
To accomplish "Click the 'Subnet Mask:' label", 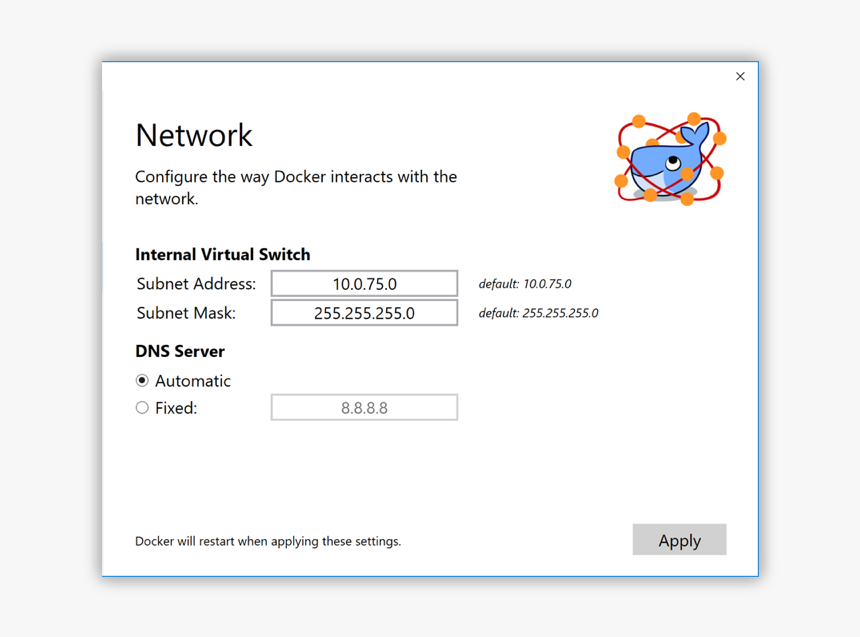I will pos(186,313).
